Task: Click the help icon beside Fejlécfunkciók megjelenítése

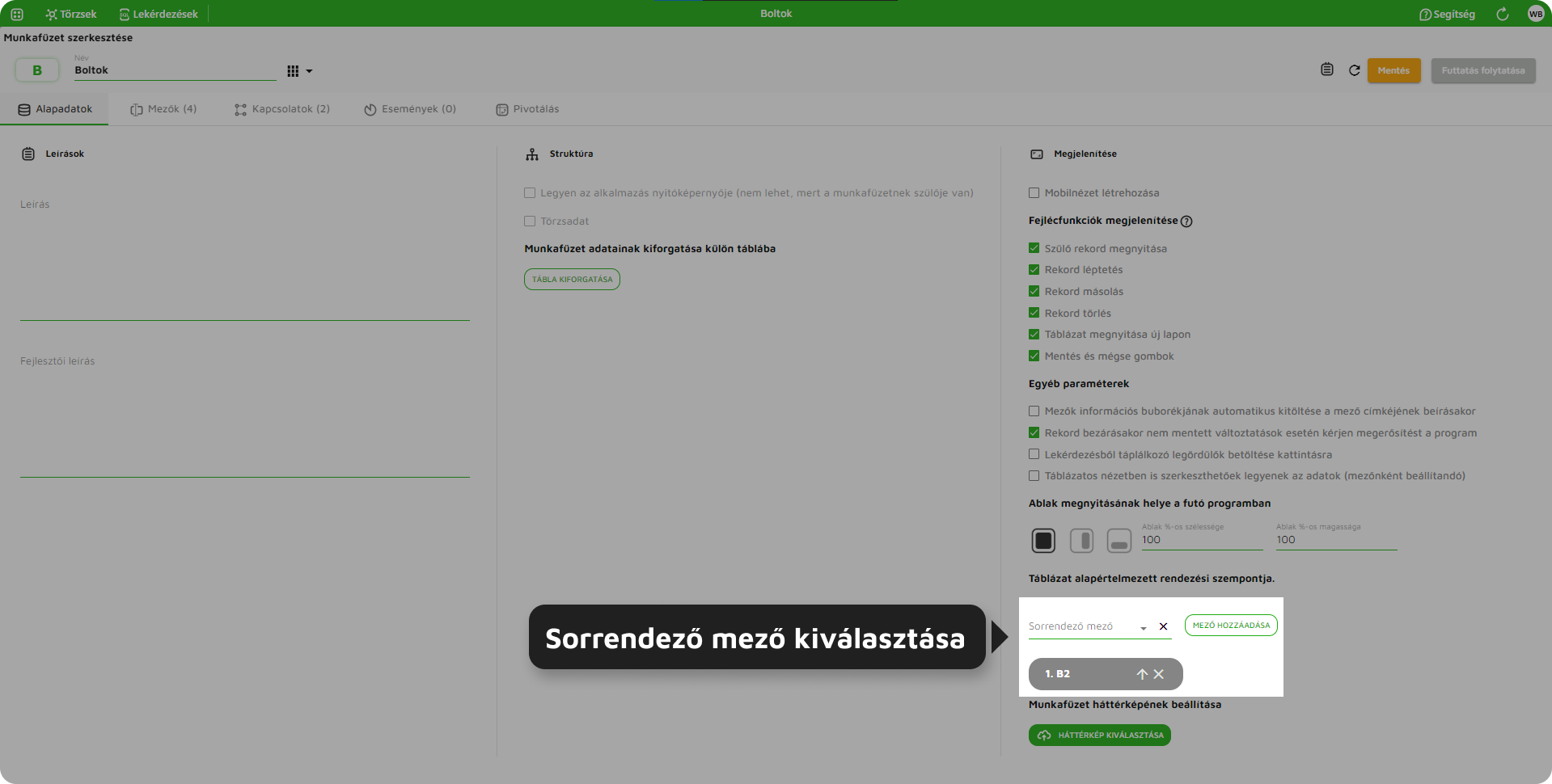Action: pyautogui.click(x=1186, y=221)
